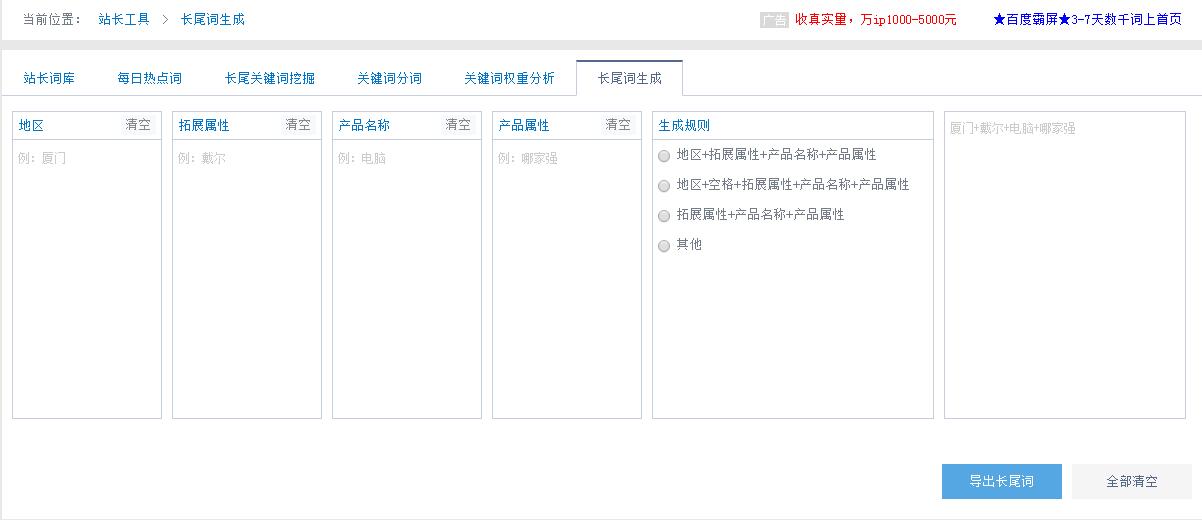Open the ad link 百度霸屏3-7天数千词上首页
Viewport: 1202px width, 520px height.
(1088, 19)
